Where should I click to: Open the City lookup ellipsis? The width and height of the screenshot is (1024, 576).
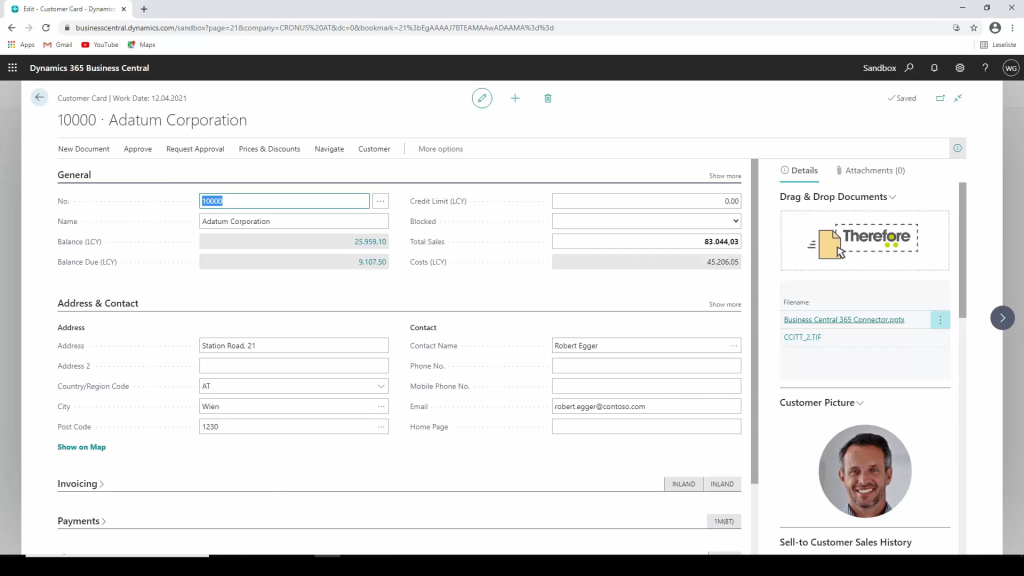click(x=381, y=406)
